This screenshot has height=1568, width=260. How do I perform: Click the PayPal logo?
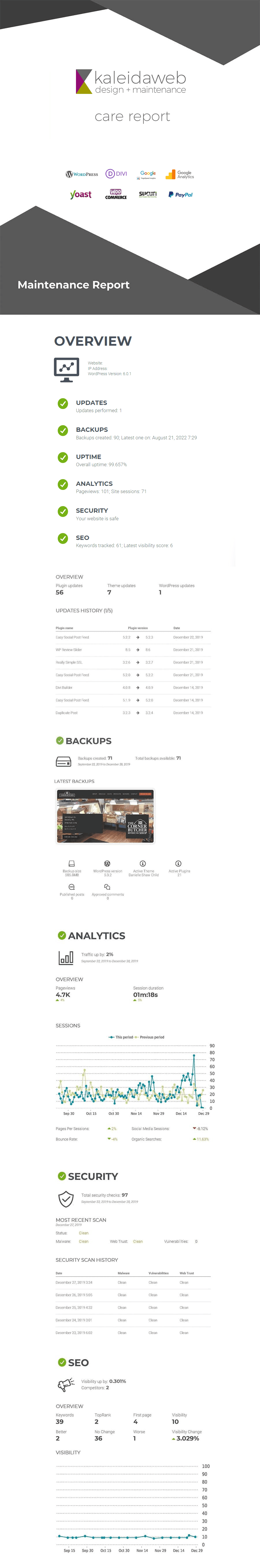[180, 195]
